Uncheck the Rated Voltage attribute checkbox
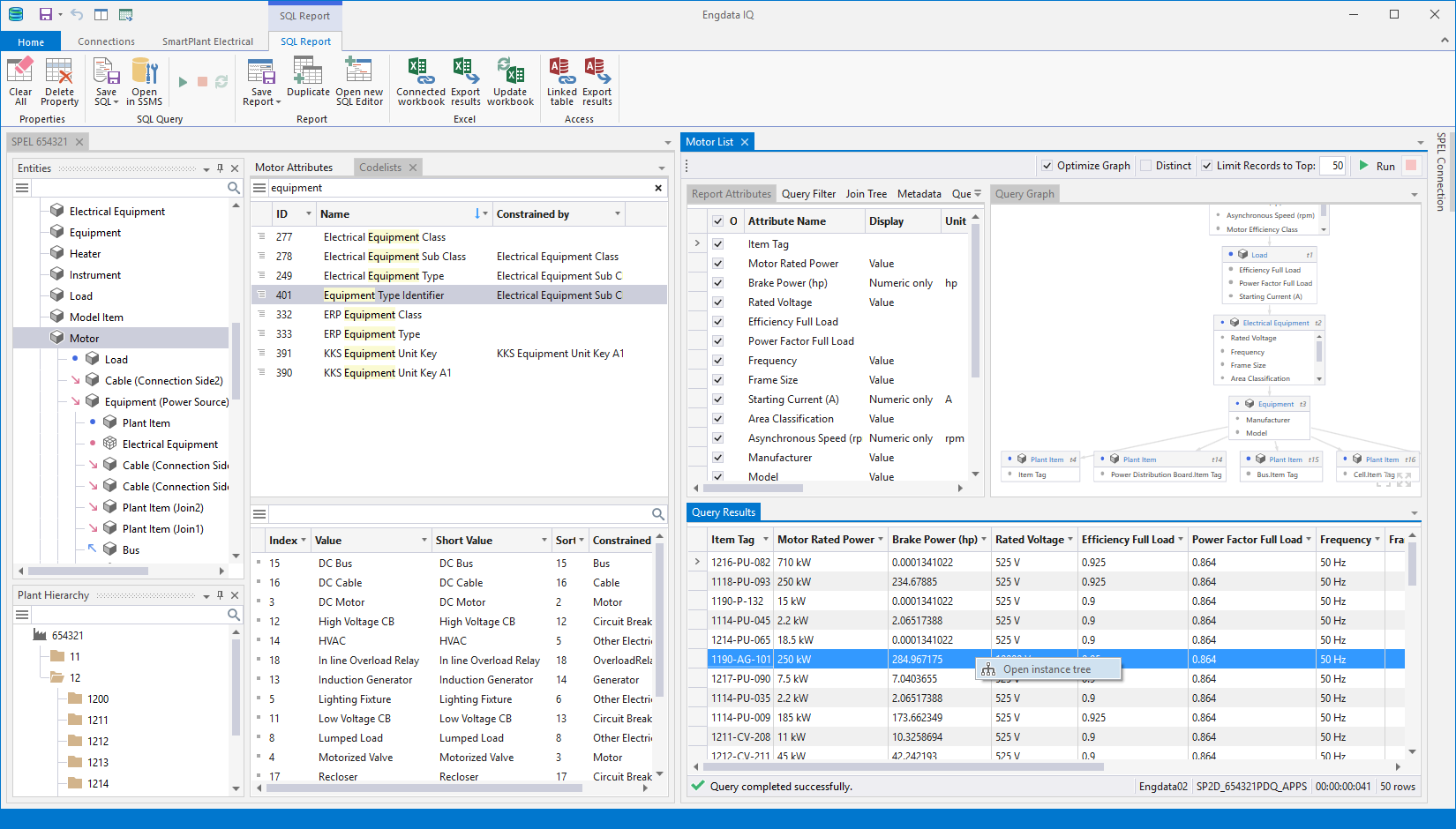The width and height of the screenshot is (1456, 829). (718, 302)
